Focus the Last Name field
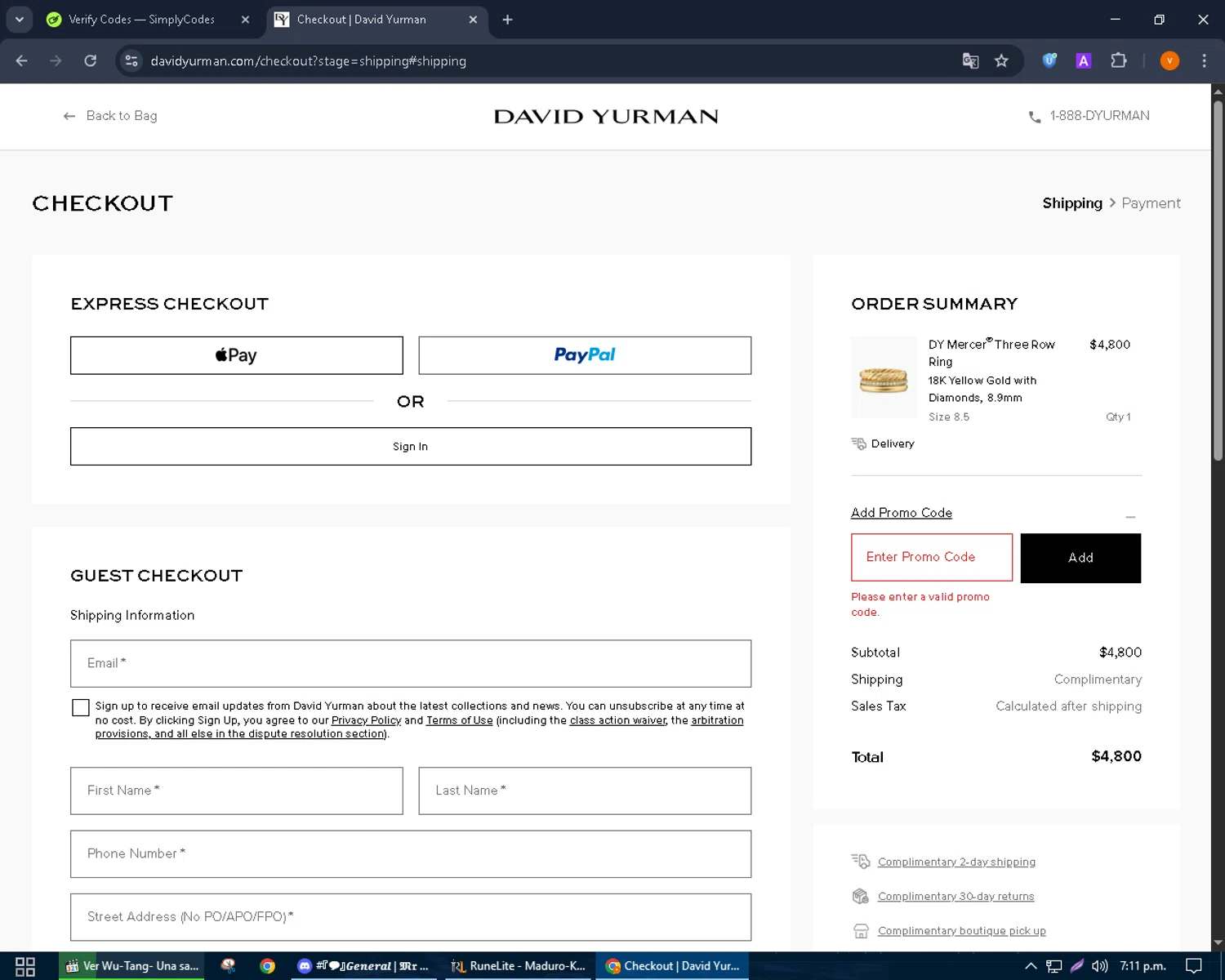 pos(585,791)
